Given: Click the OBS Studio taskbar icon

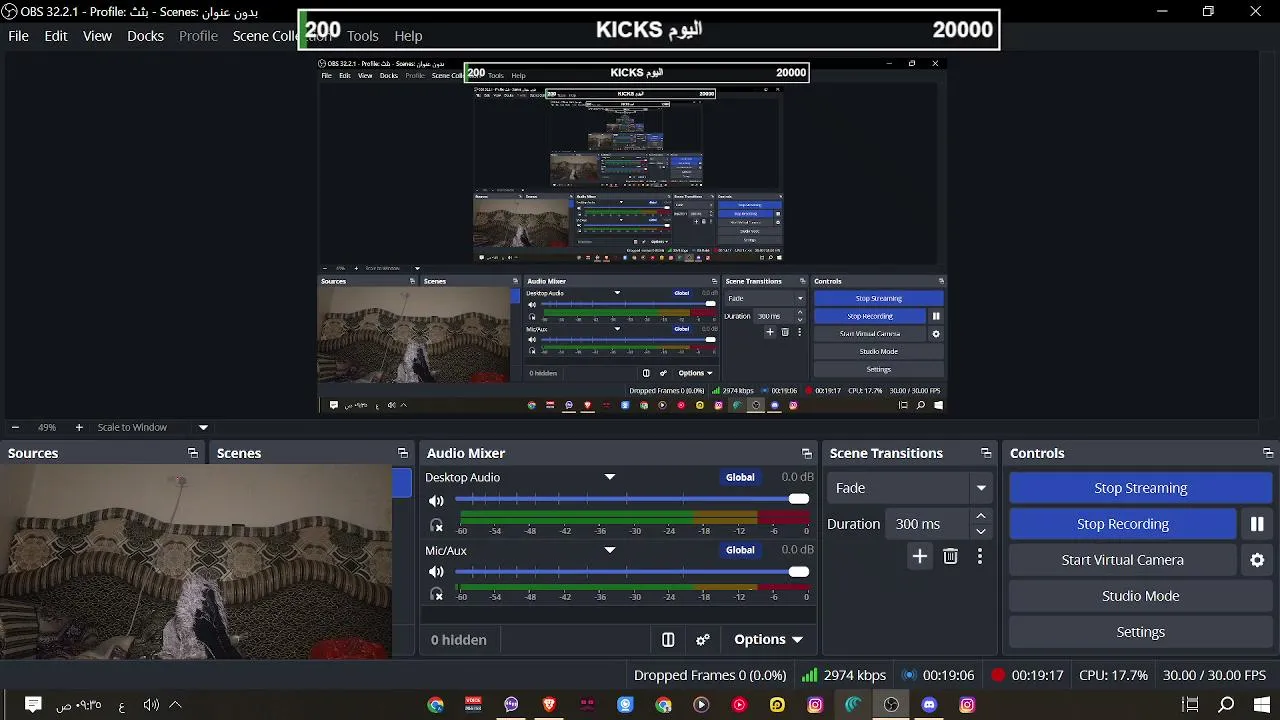Looking at the screenshot, I should pyautogui.click(x=891, y=705).
